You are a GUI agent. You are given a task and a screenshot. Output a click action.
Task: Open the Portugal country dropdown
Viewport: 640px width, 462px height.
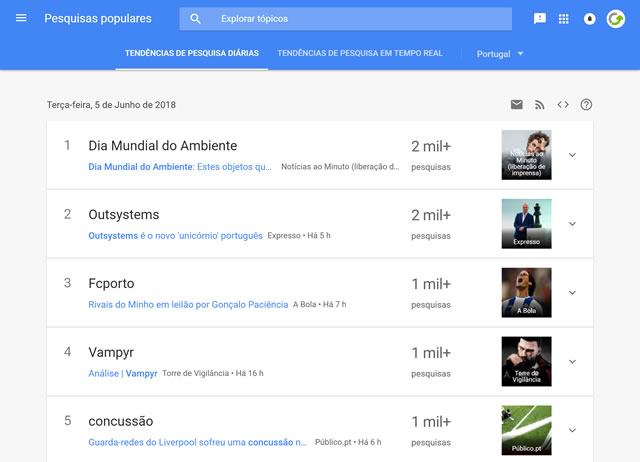pos(500,54)
